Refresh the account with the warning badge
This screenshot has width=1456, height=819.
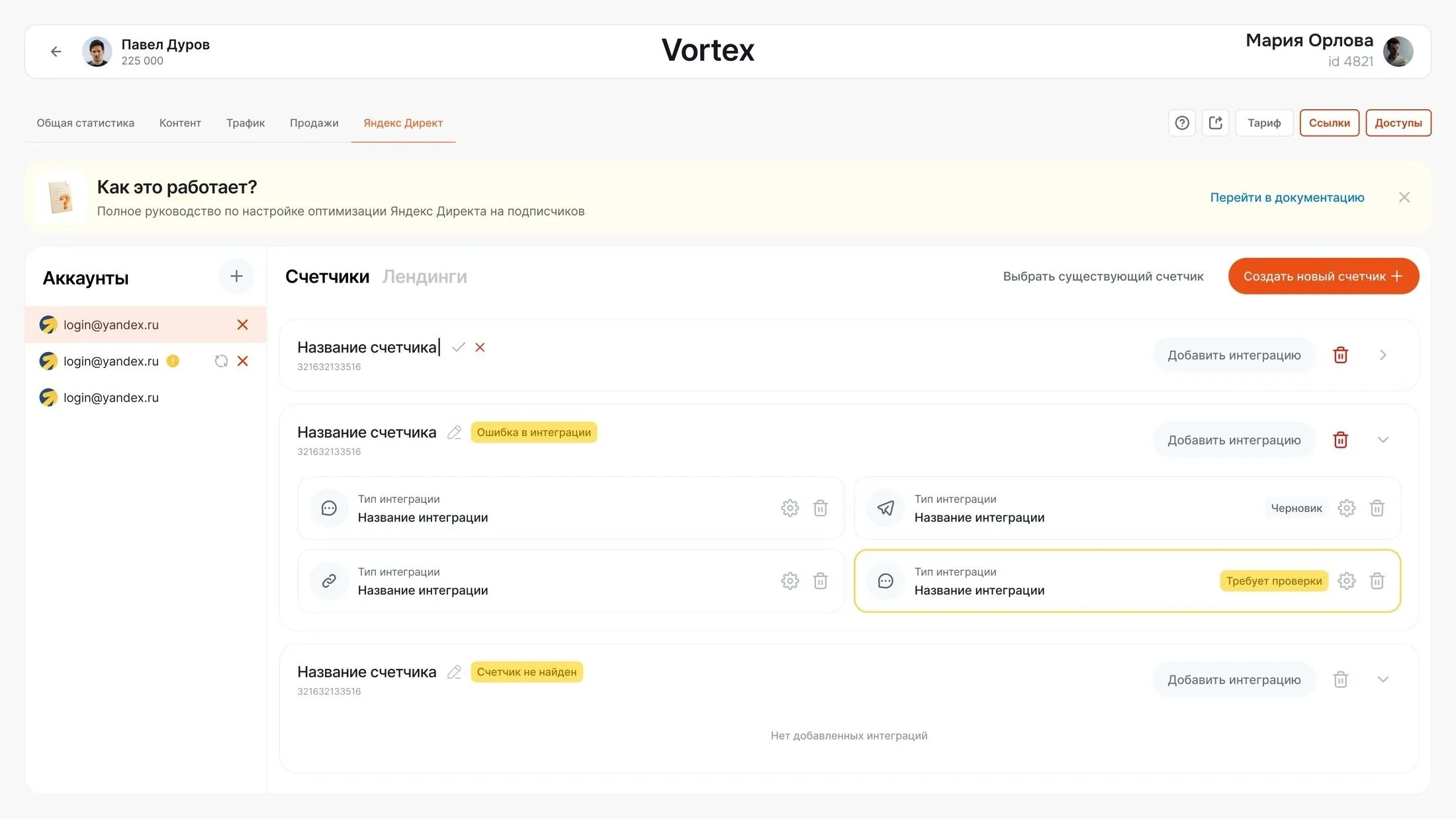coord(221,361)
